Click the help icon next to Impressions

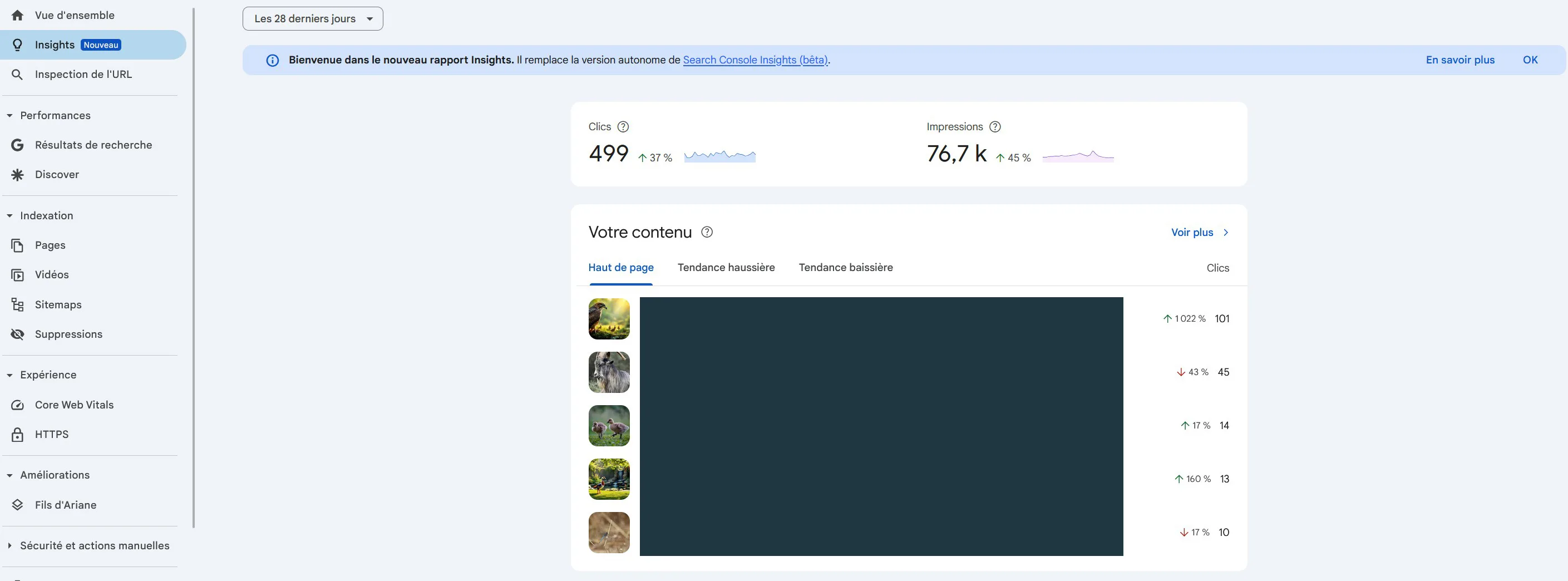(x=995, y=127)
